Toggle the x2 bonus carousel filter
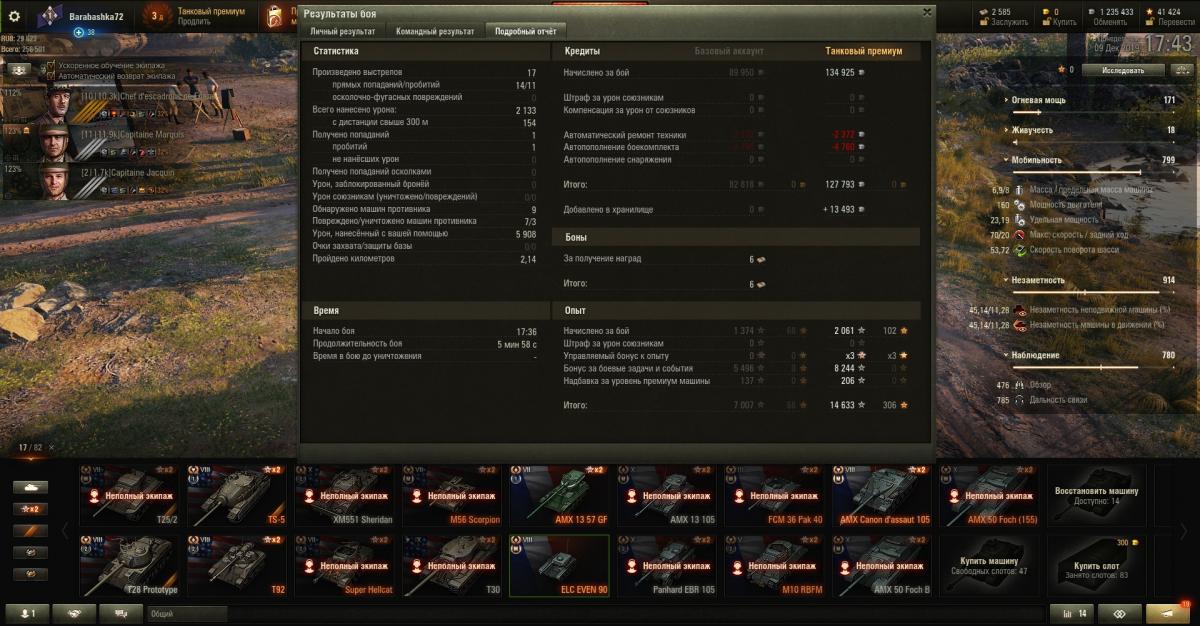Image resolution: width=1200 pixels, height=626 pixels. [30, 509]
